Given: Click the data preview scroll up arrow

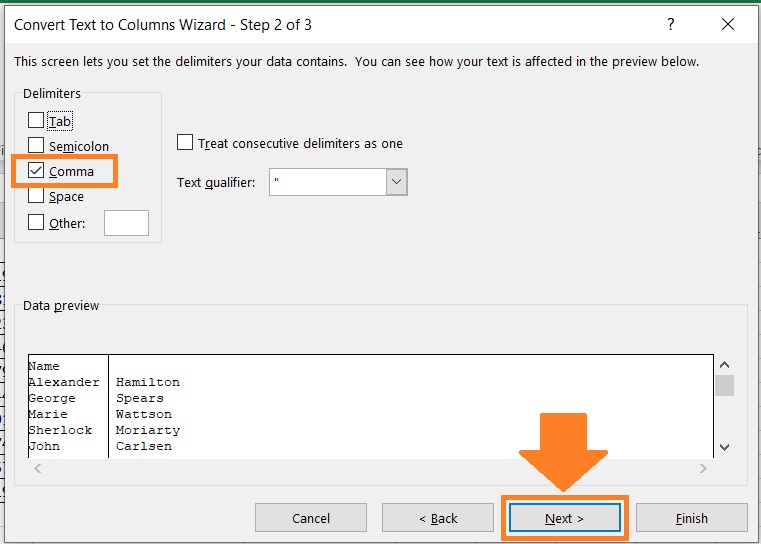Looking at the screenshot, I should (x=725, y=365).
